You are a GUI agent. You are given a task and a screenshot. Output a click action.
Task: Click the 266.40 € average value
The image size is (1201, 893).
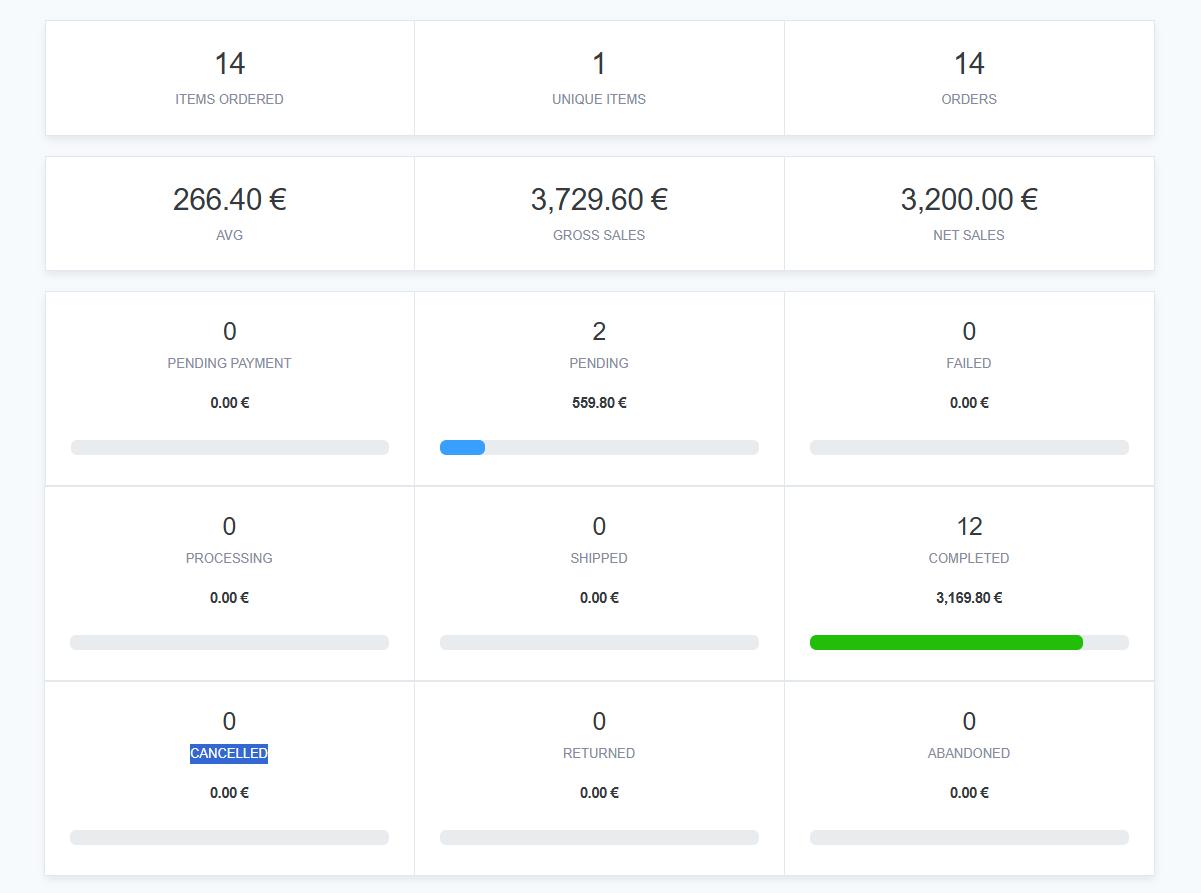click(229, 200)
